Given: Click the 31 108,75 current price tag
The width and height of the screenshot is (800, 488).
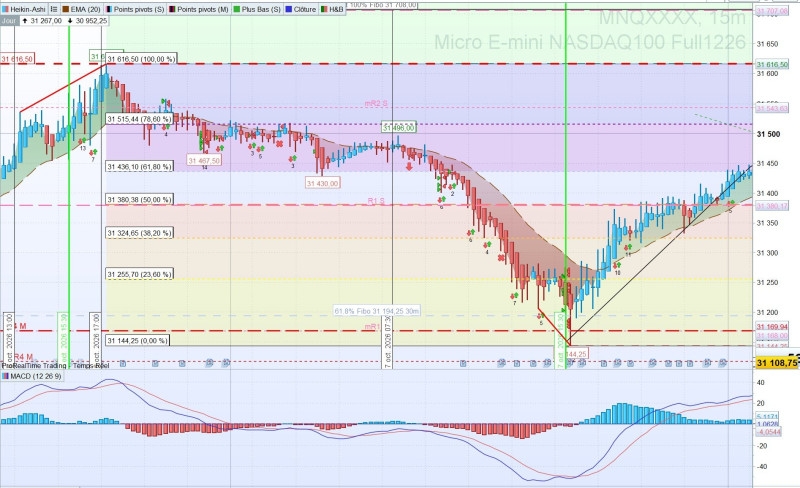Looking at the screenshot, I should coord(776,362).
